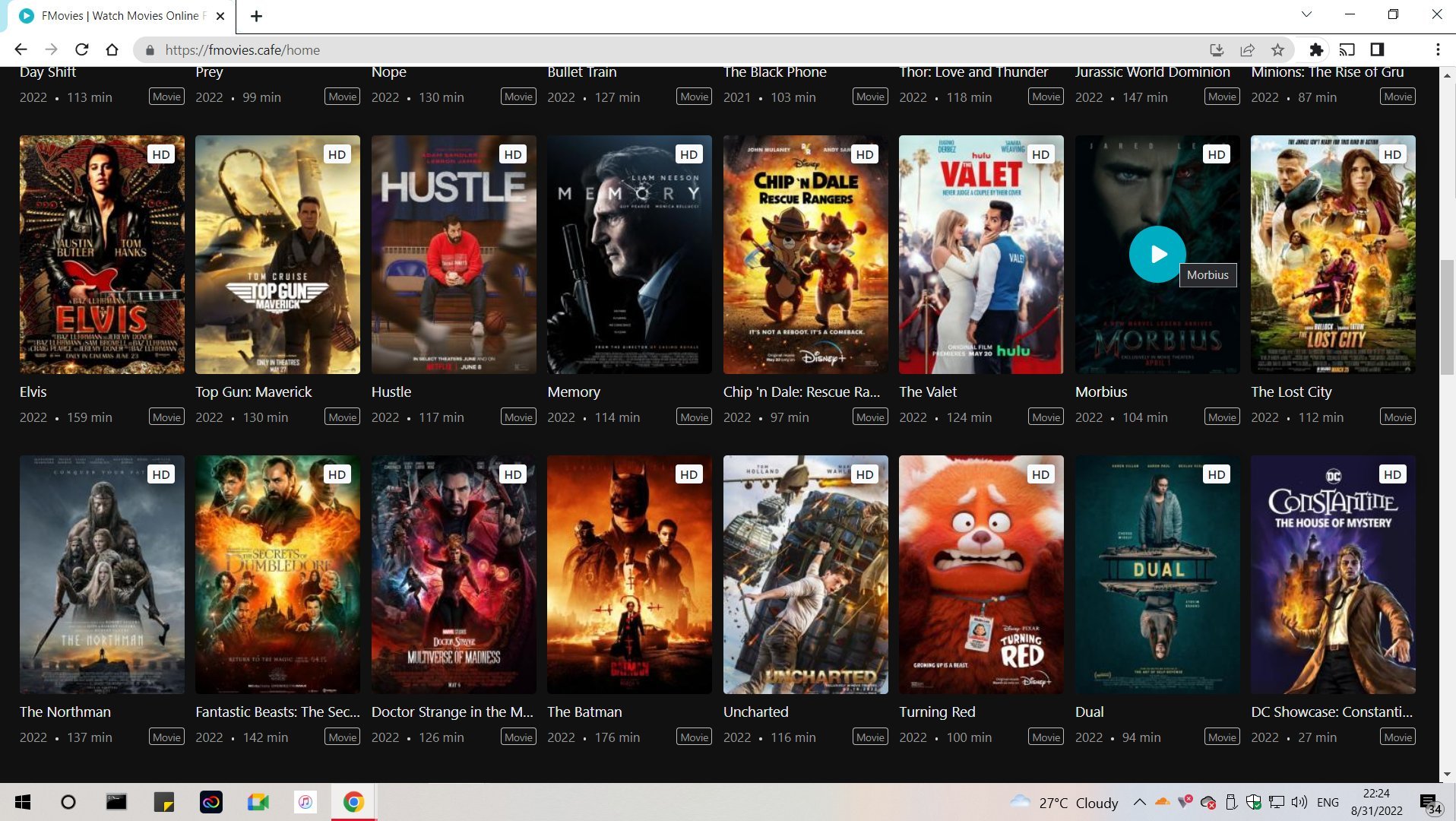Open the taskbar clock showing 22:24

point(1376,802)
